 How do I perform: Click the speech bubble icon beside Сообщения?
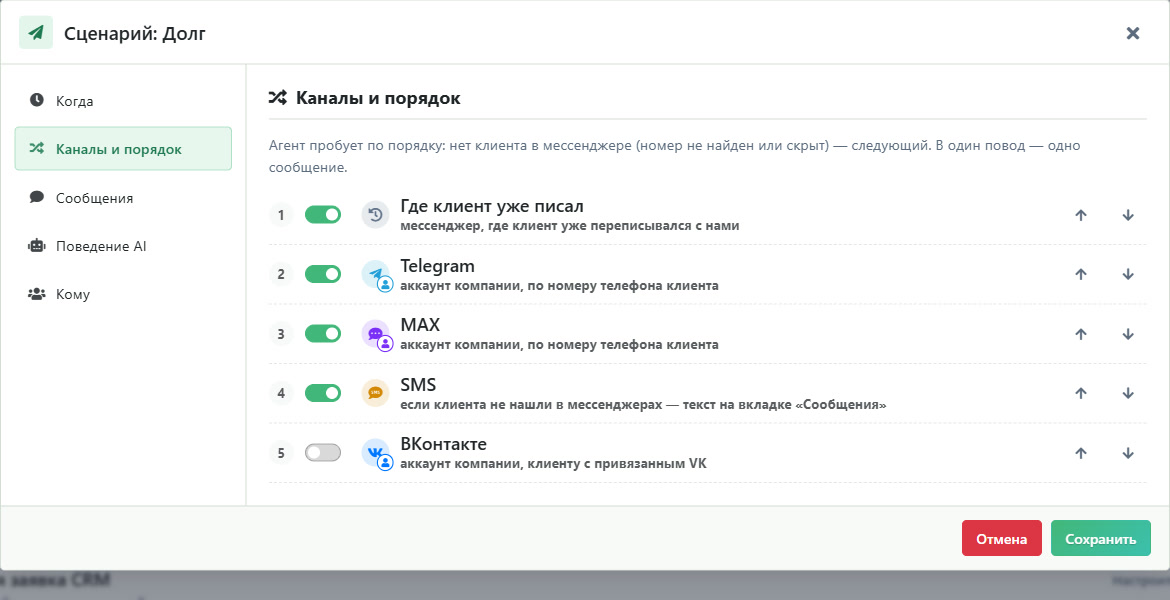coord(37,197)
